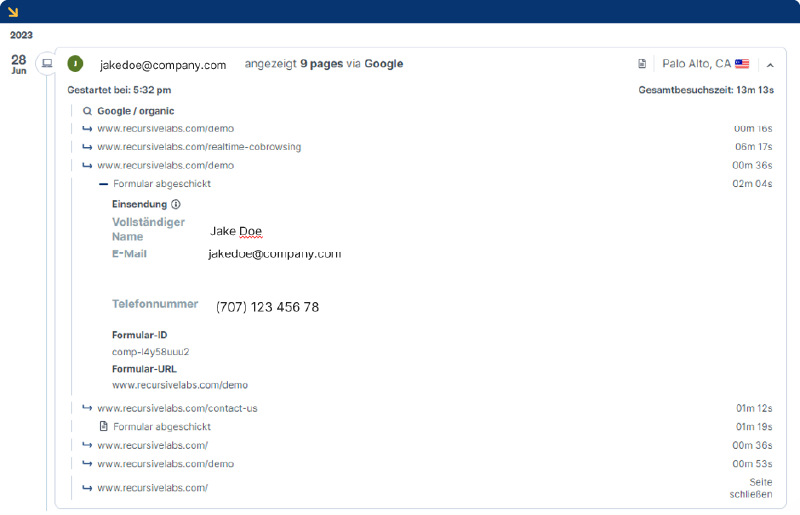Screen dimensions: 800x515
Task: Click the Seite schließen text
Action: click(751, 488)
